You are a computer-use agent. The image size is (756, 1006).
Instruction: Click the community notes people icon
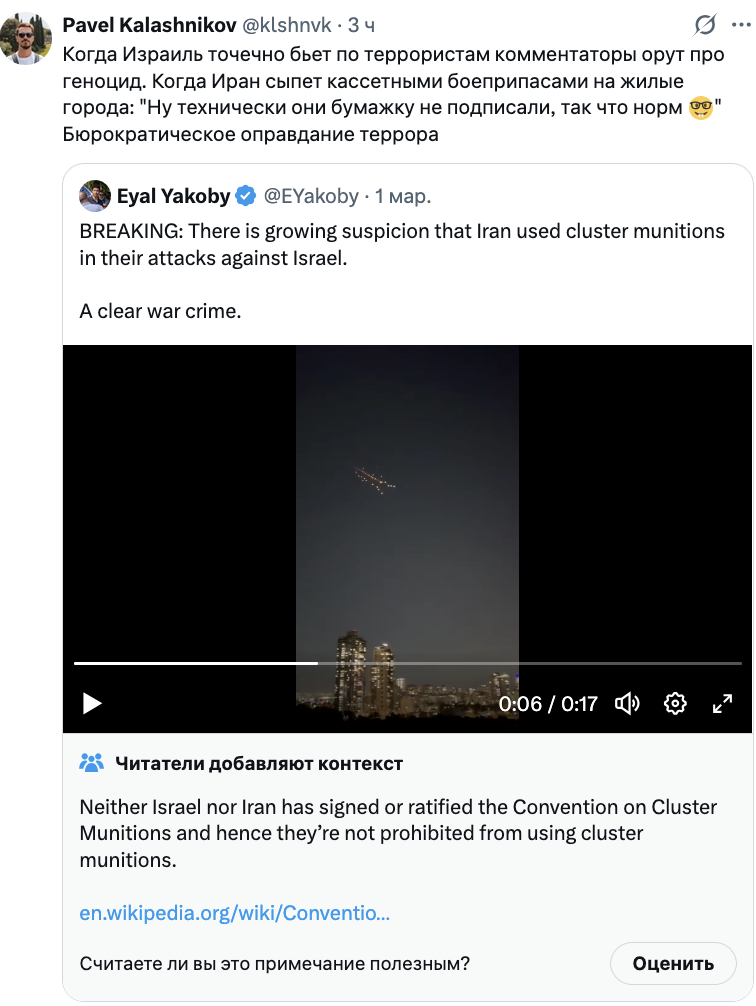91,763
